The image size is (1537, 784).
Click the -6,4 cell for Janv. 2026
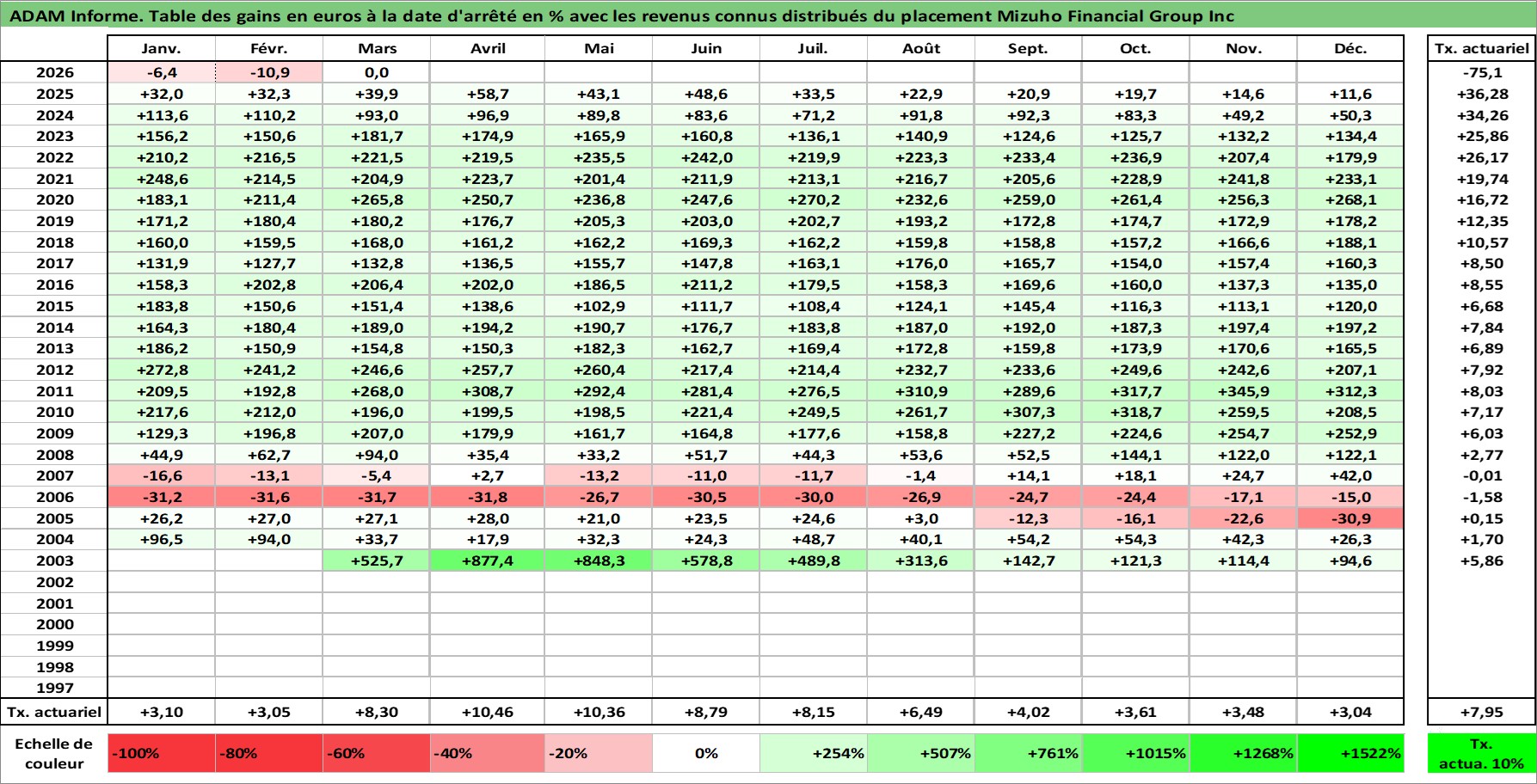click(162, 73)
